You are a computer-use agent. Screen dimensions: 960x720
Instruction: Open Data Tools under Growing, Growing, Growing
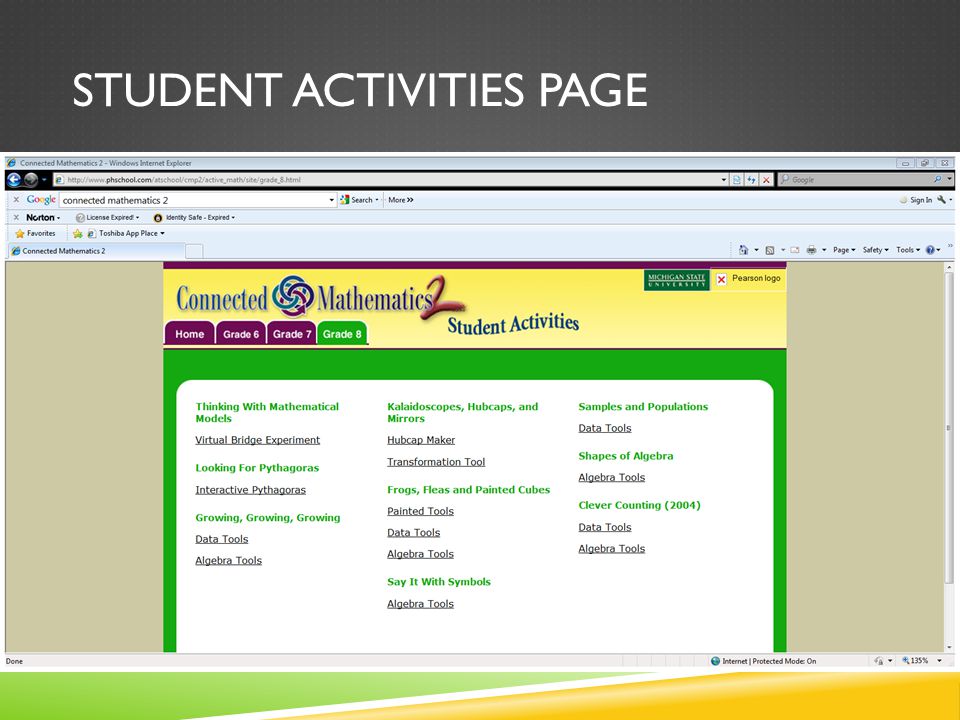point(222,539)
